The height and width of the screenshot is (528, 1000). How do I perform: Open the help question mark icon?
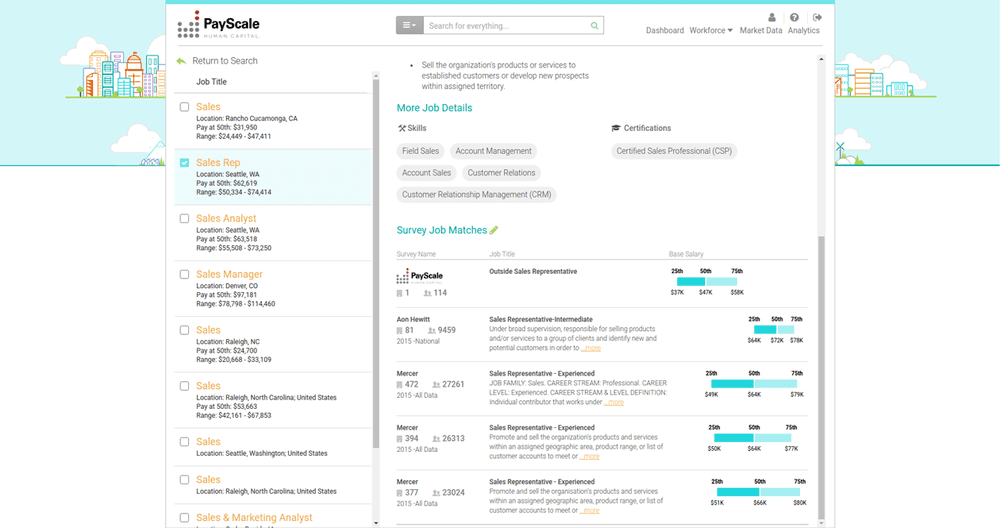[x=794, y=17]
